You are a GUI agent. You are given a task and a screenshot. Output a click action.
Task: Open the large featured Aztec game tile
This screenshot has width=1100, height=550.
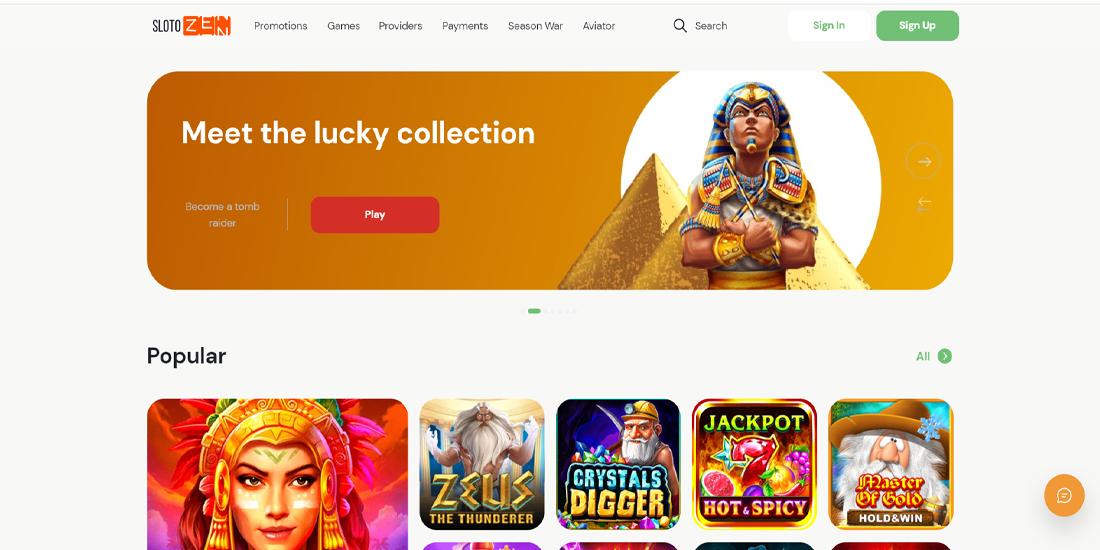(x=277, y=474)
